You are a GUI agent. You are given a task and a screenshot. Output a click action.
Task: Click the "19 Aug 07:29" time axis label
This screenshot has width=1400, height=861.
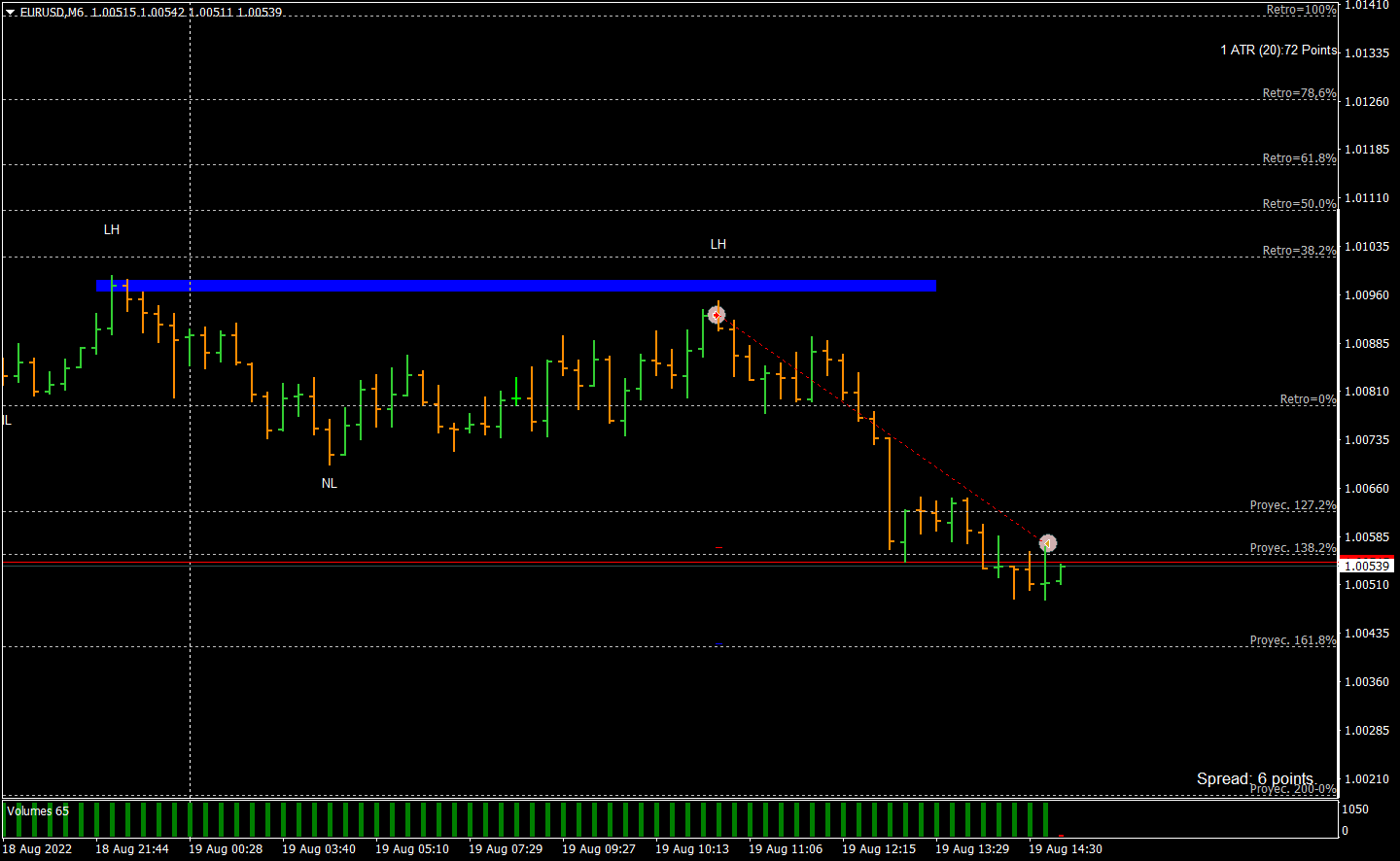tap(506, 849)
